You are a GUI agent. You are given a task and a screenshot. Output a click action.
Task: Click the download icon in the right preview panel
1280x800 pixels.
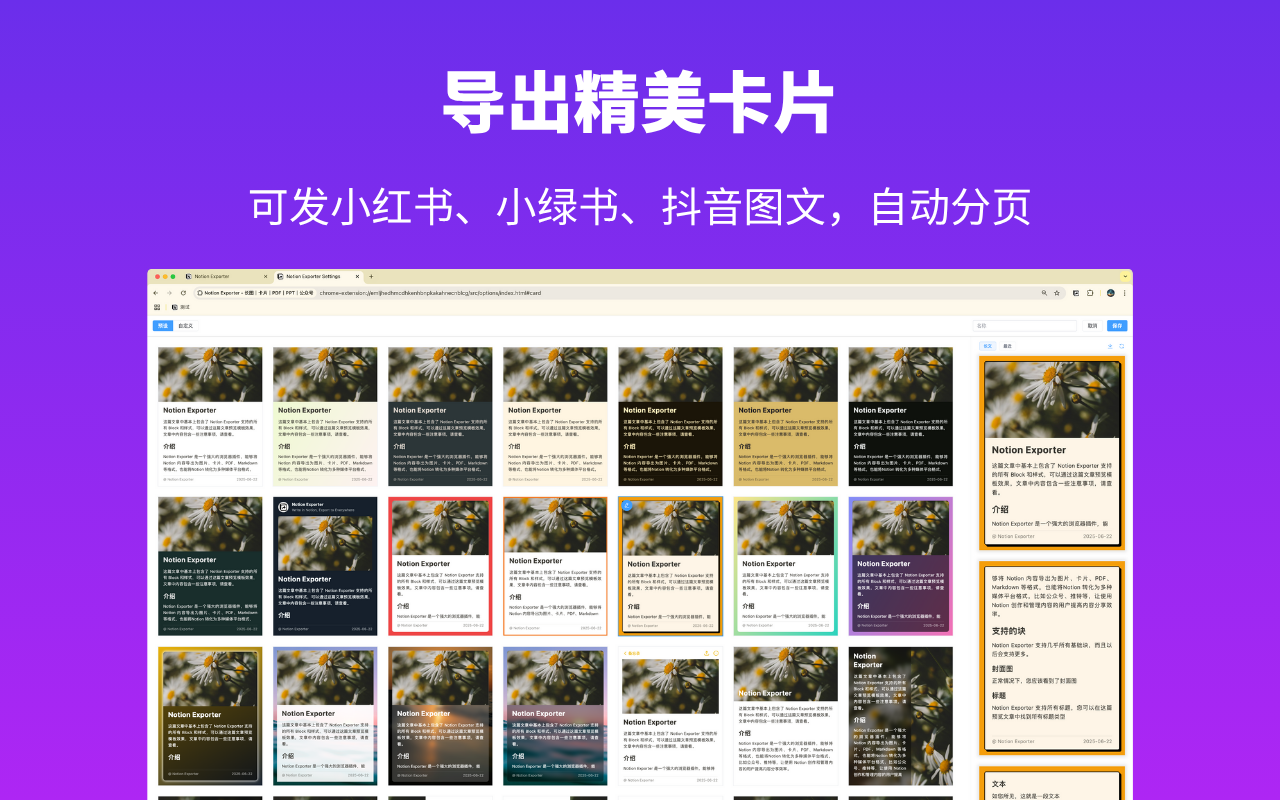1110,346
